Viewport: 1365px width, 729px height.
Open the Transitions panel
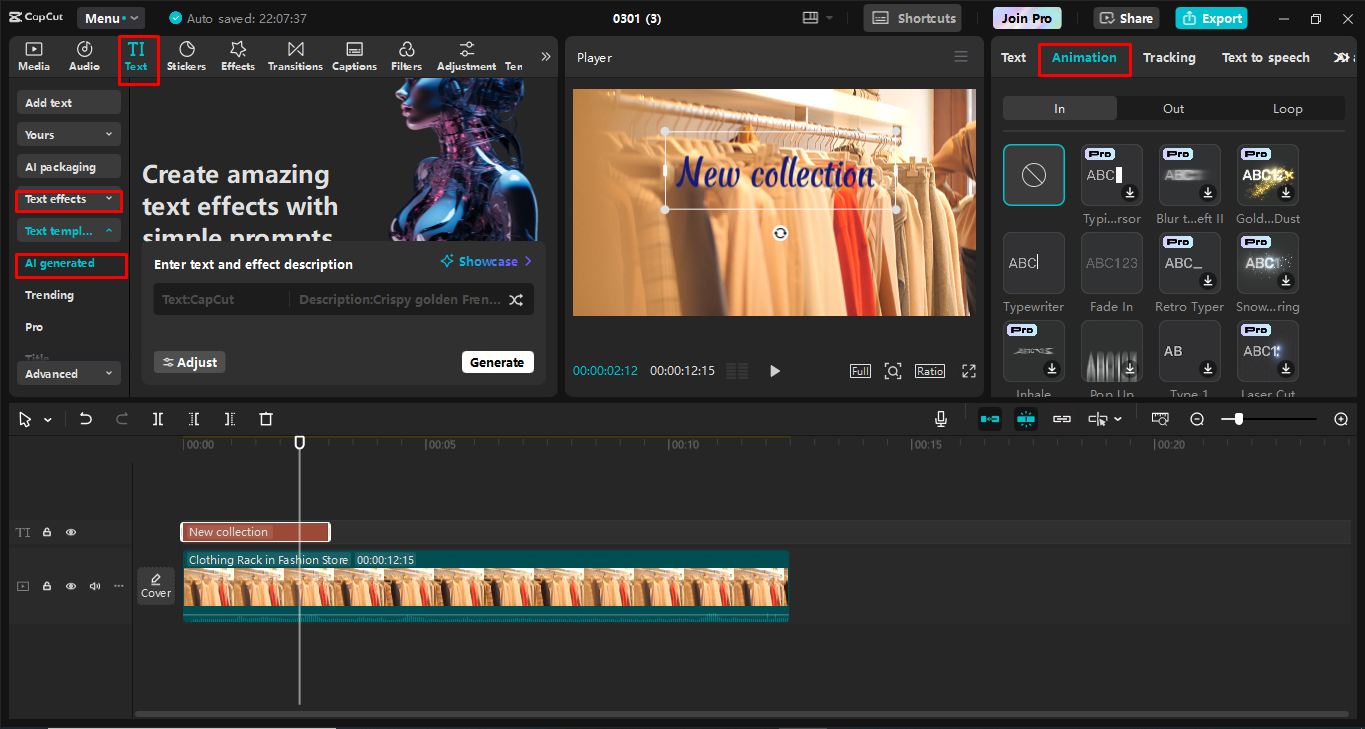click(295, 56)
